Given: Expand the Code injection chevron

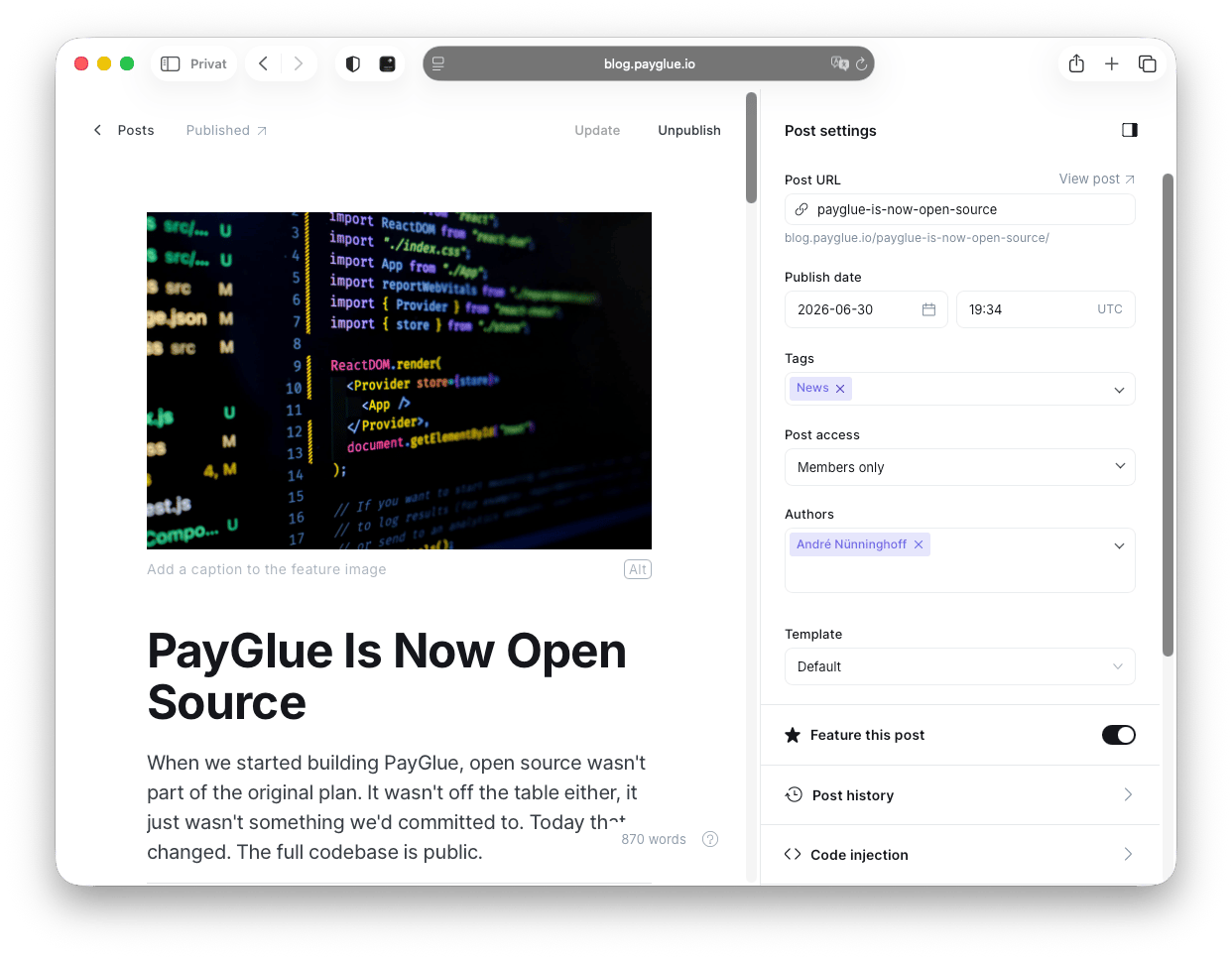Looking at the screenshot, I should click(x=1128, y=854).
